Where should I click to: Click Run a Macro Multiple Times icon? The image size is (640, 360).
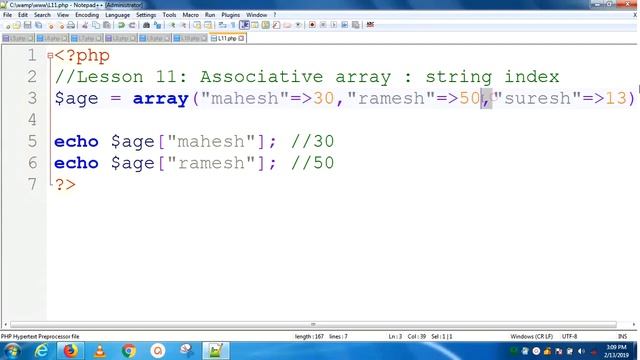[344, 25]
